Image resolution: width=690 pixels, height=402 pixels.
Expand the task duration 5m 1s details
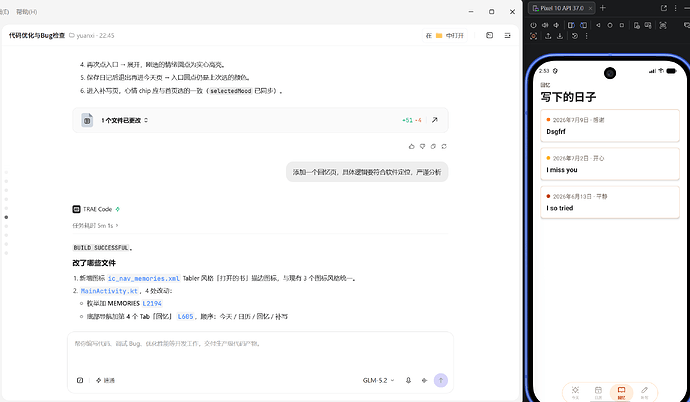click(95, 226)
